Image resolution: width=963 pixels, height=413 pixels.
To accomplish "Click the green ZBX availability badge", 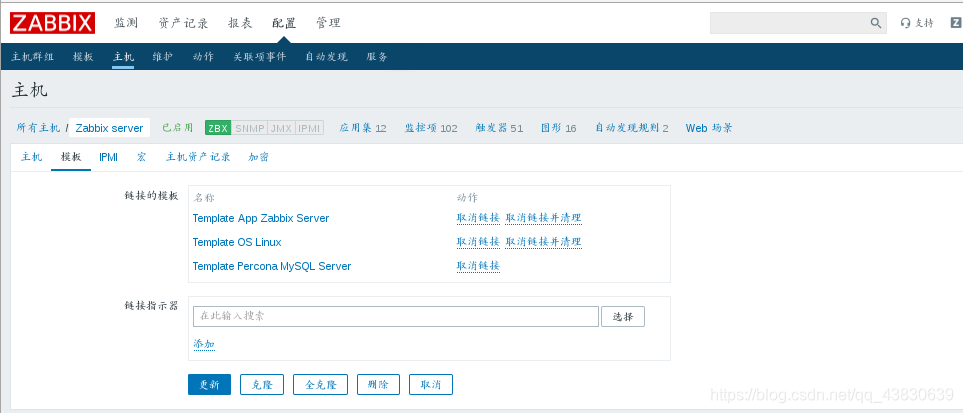I will tap(218, 128).
